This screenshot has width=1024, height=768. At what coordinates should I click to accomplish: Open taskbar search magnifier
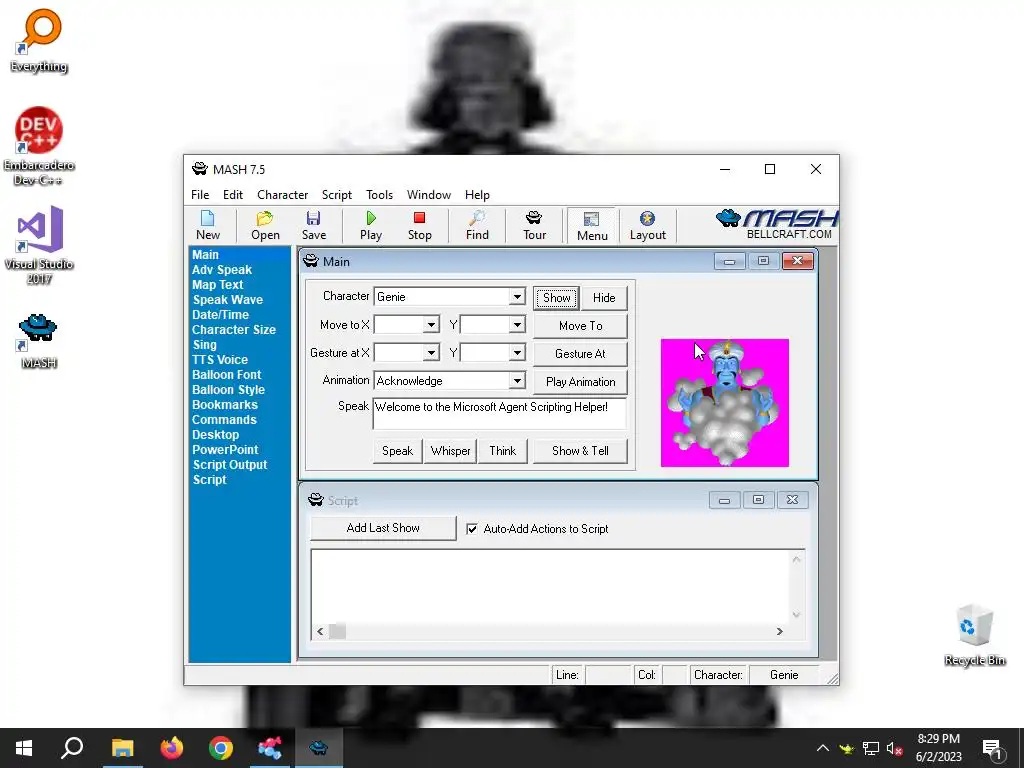72,748
